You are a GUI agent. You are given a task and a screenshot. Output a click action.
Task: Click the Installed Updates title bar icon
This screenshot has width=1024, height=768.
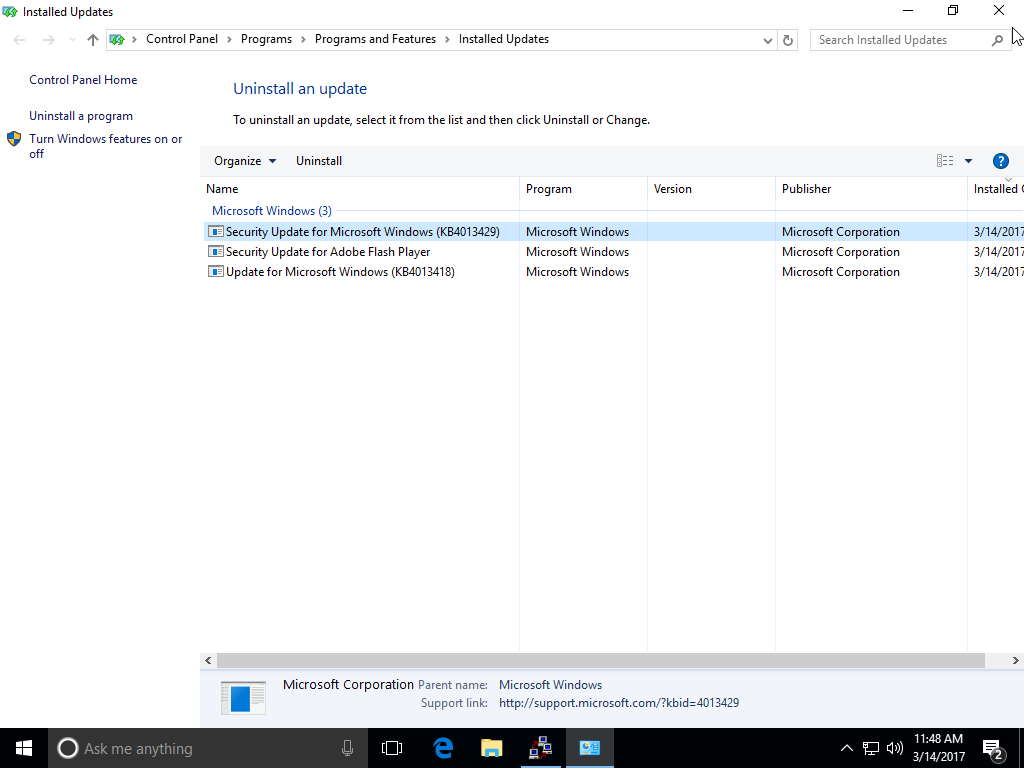10,12
